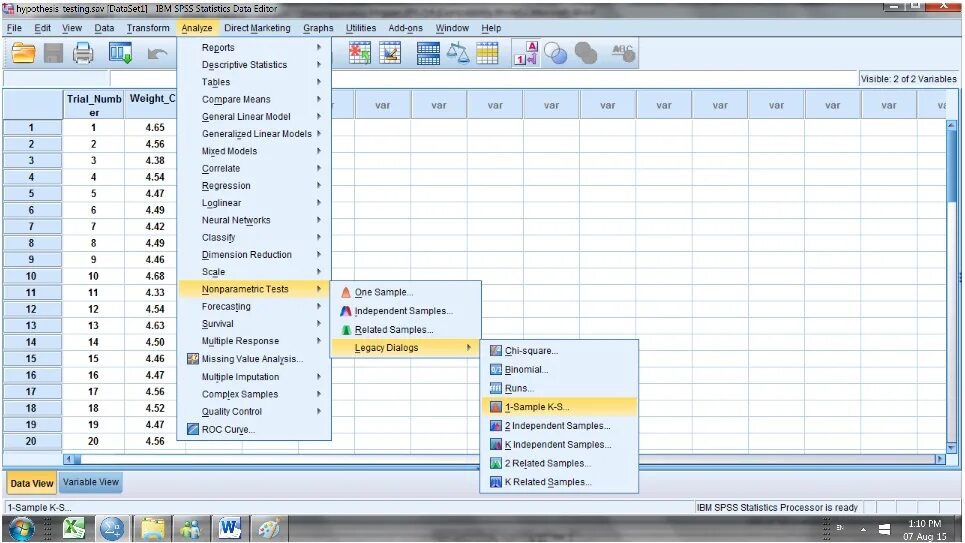Choose 2 Independent Samples entry

click(x=559, y=425)
